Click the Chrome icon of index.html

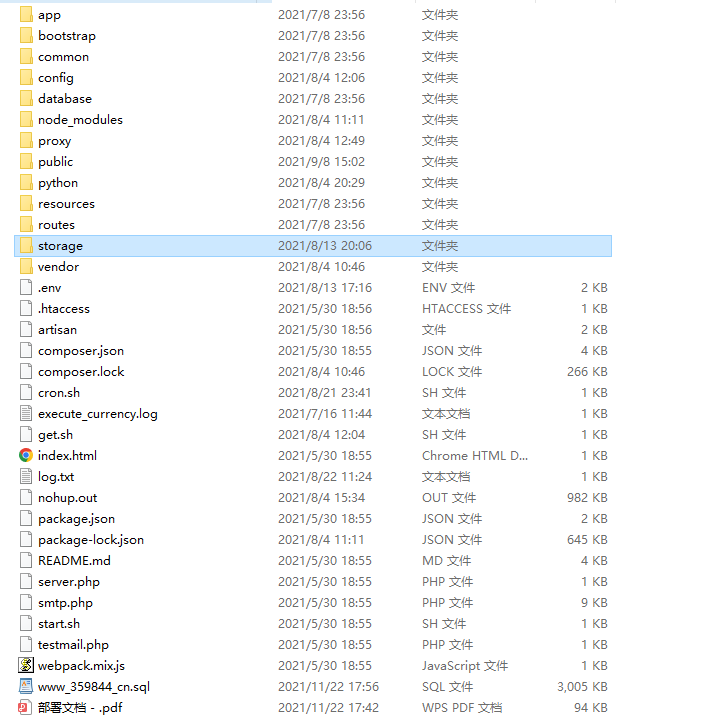(x=26, y=456)
